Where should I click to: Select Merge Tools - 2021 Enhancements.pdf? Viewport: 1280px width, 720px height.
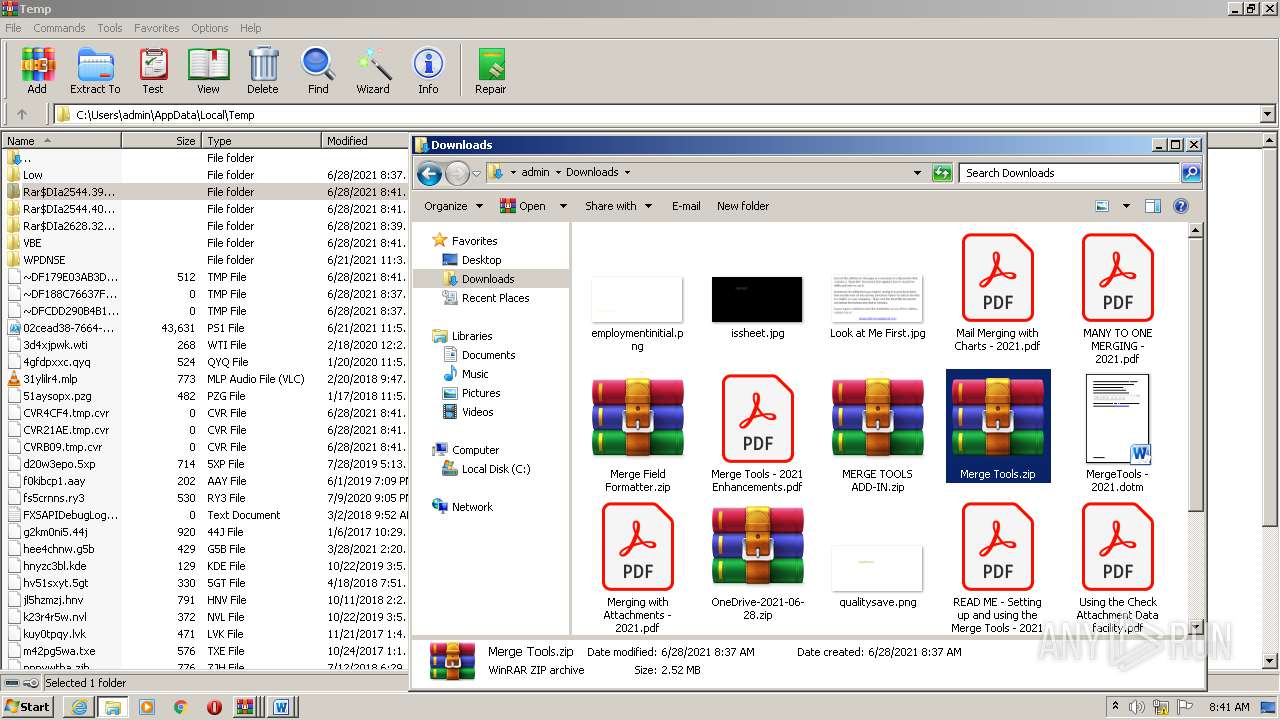(x=757, y=435)
